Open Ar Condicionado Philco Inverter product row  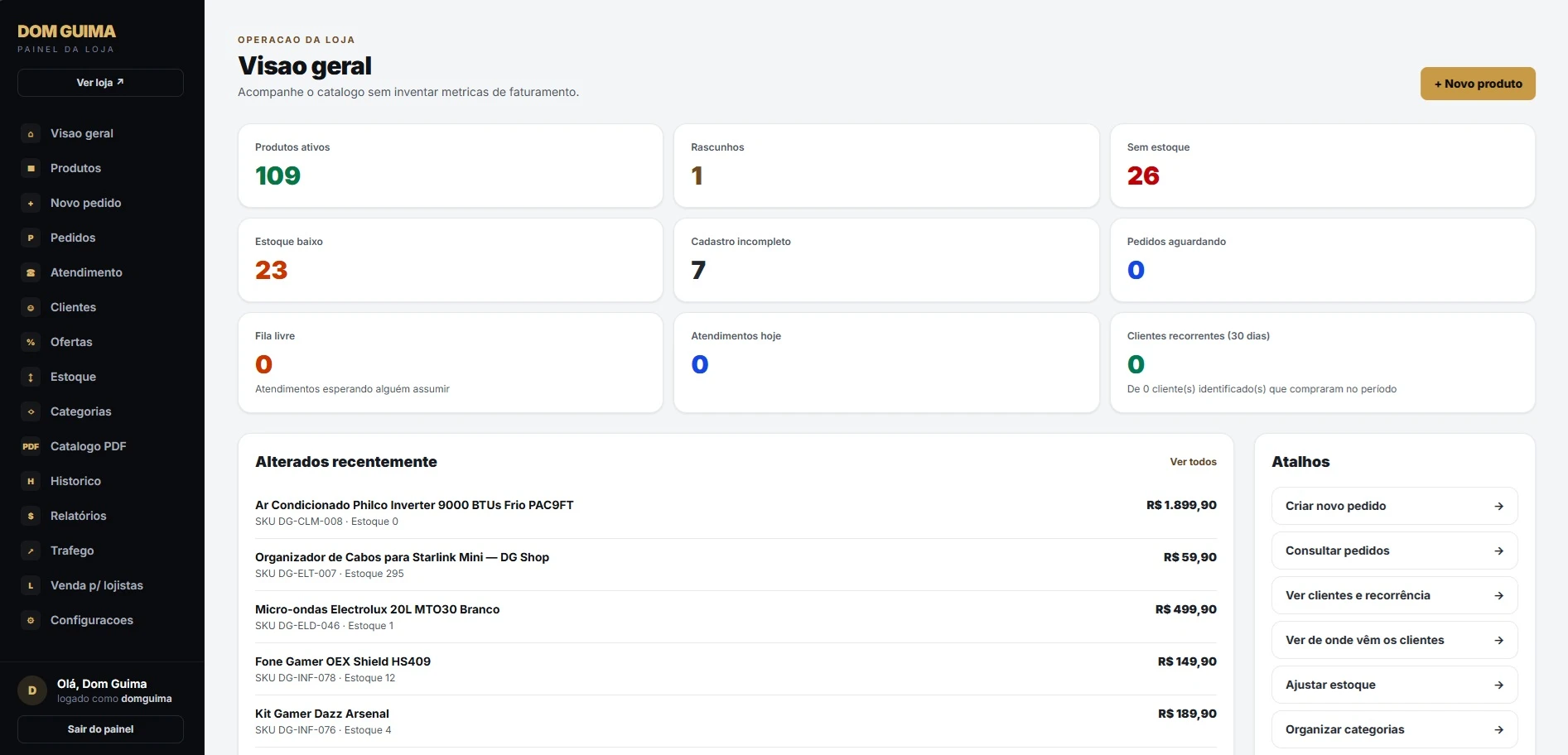click(x=736, y=512)
